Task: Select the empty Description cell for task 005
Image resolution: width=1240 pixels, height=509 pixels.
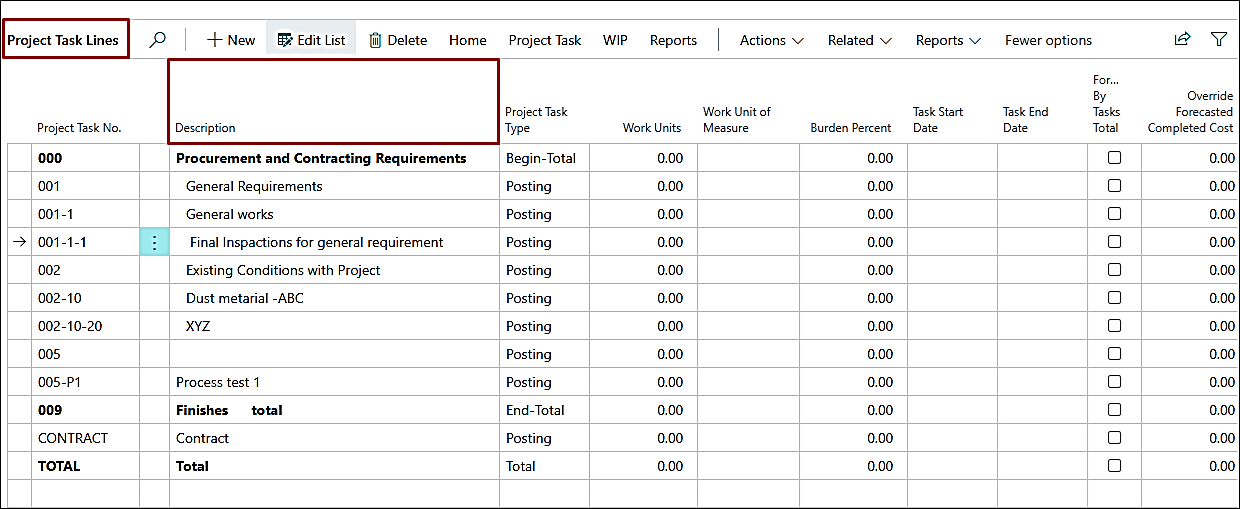Action: point(334,354)
